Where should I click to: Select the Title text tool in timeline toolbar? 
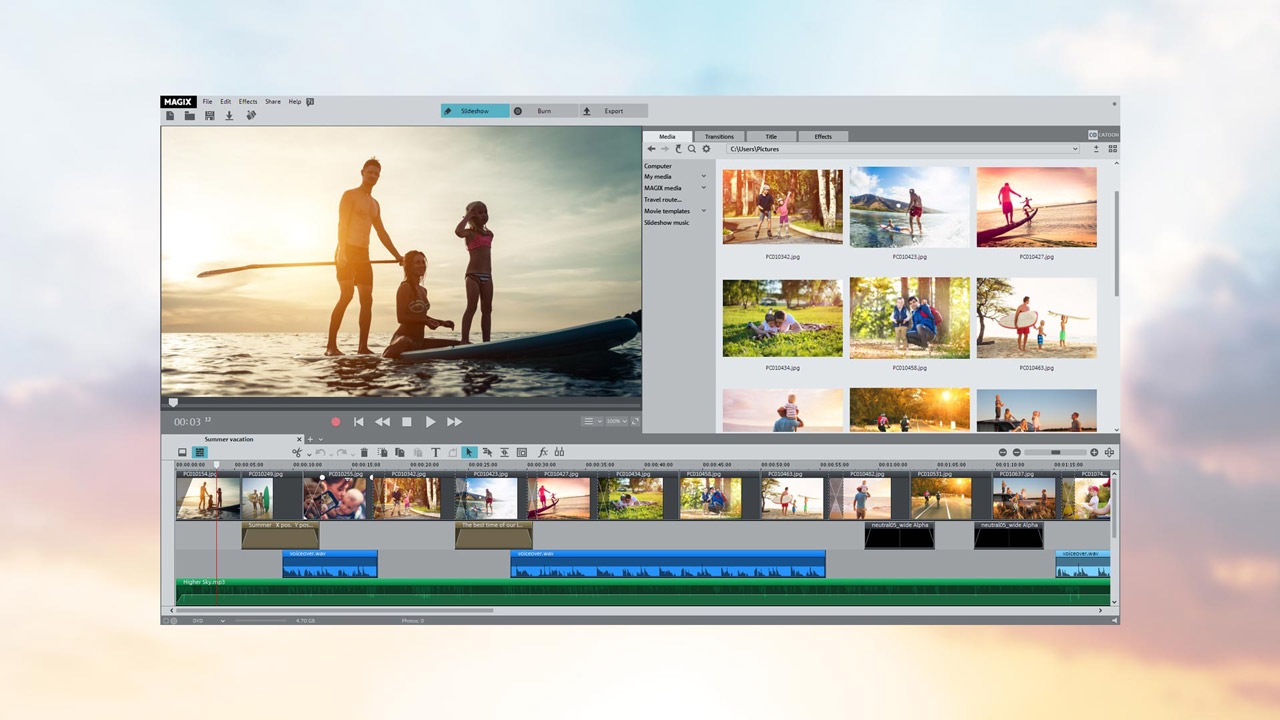coord(435,453)
